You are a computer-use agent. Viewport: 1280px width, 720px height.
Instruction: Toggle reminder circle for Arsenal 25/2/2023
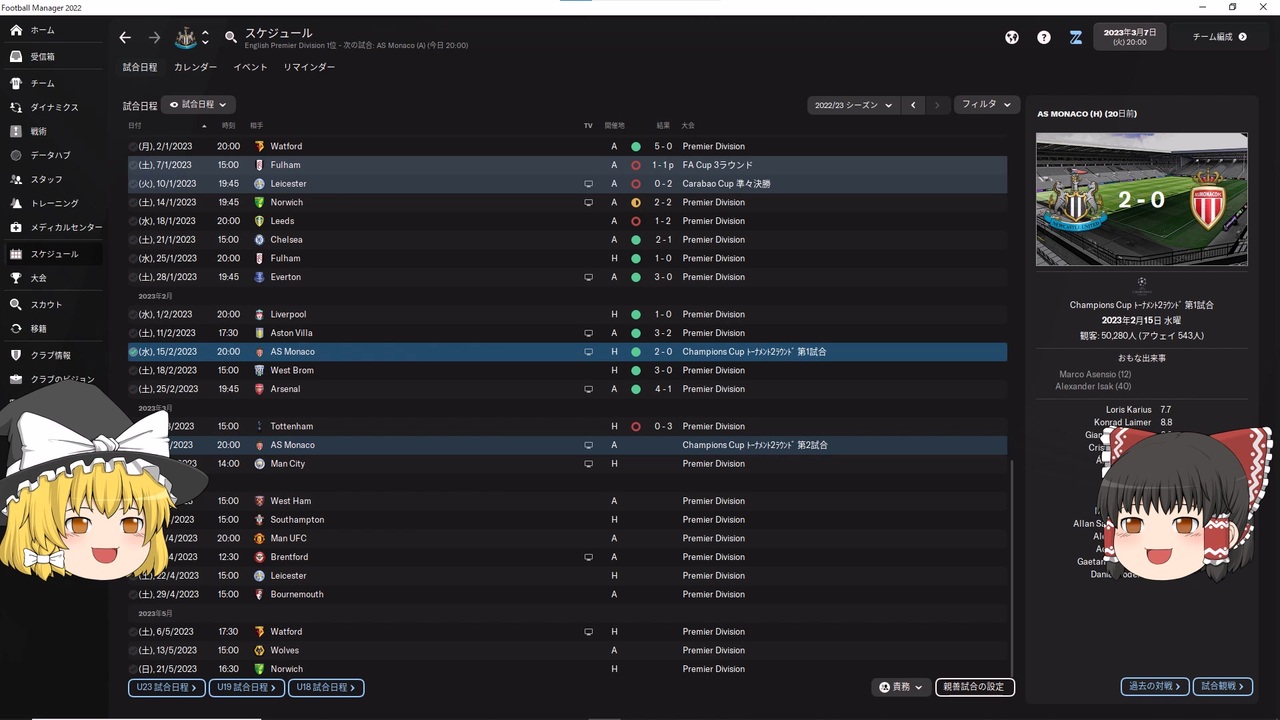tap(134, 389)
